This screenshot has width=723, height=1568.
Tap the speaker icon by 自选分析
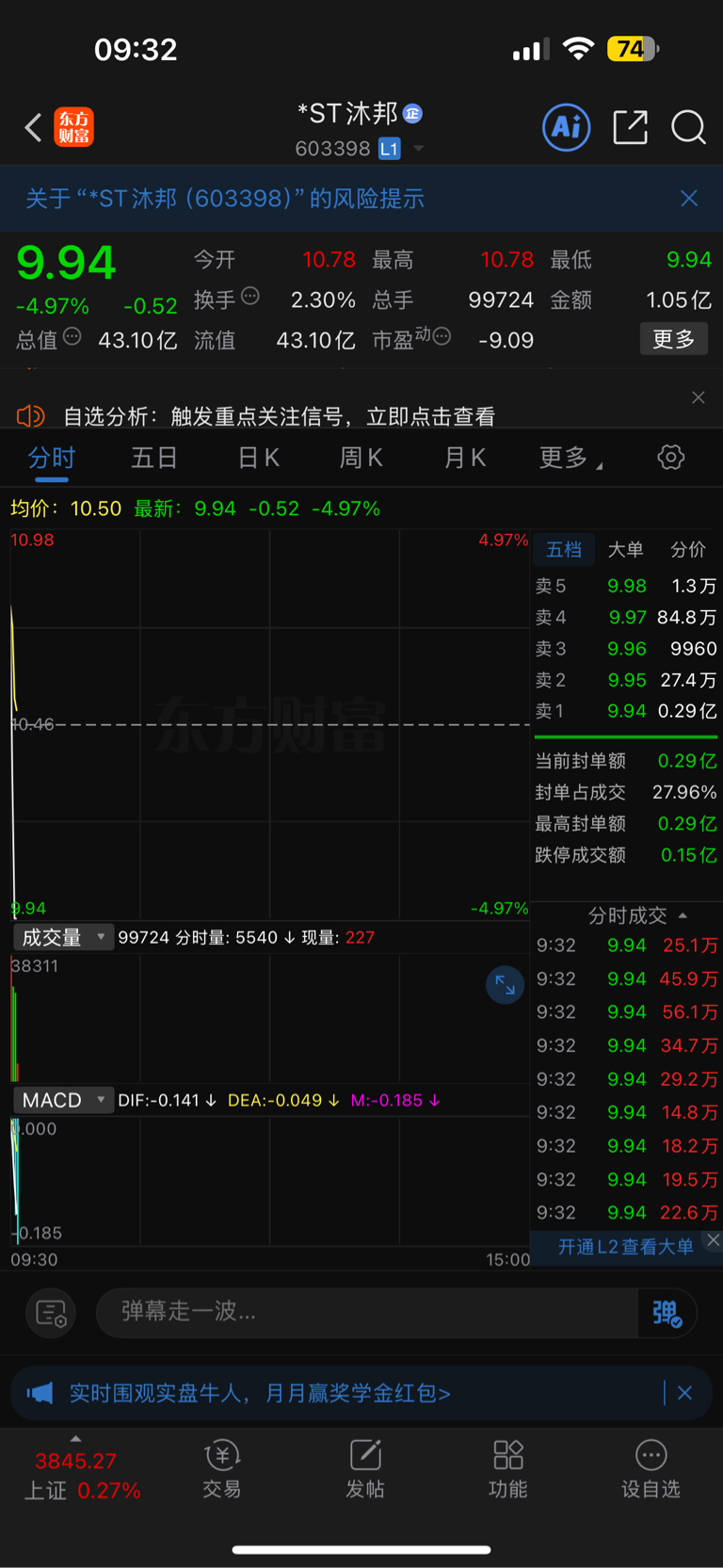point(31,415)
